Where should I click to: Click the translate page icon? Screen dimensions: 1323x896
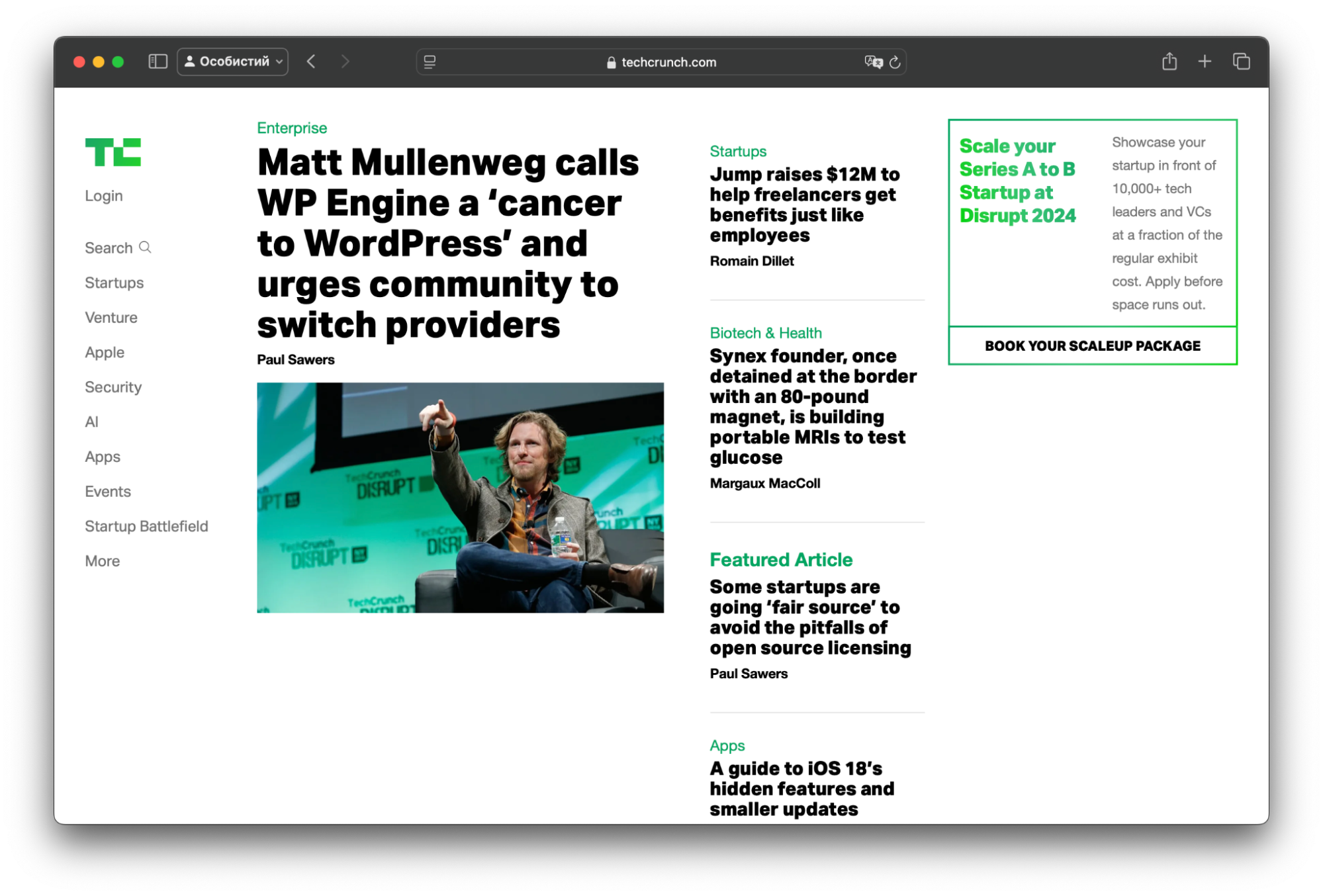874,62
